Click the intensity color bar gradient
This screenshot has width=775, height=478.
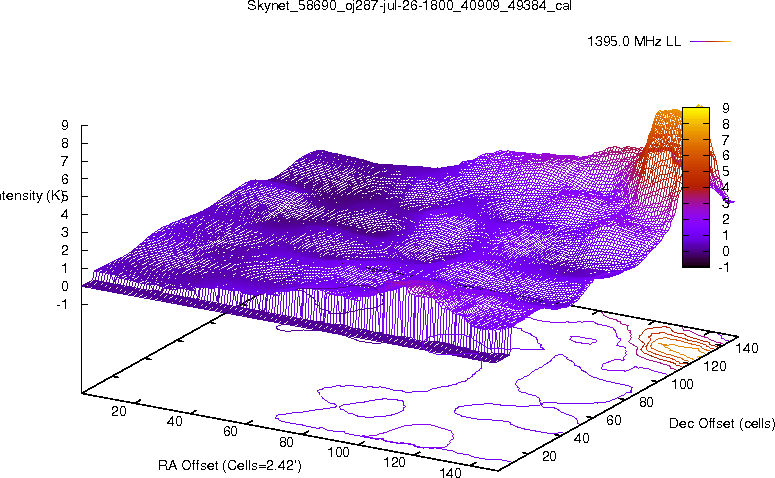[696, 187]
